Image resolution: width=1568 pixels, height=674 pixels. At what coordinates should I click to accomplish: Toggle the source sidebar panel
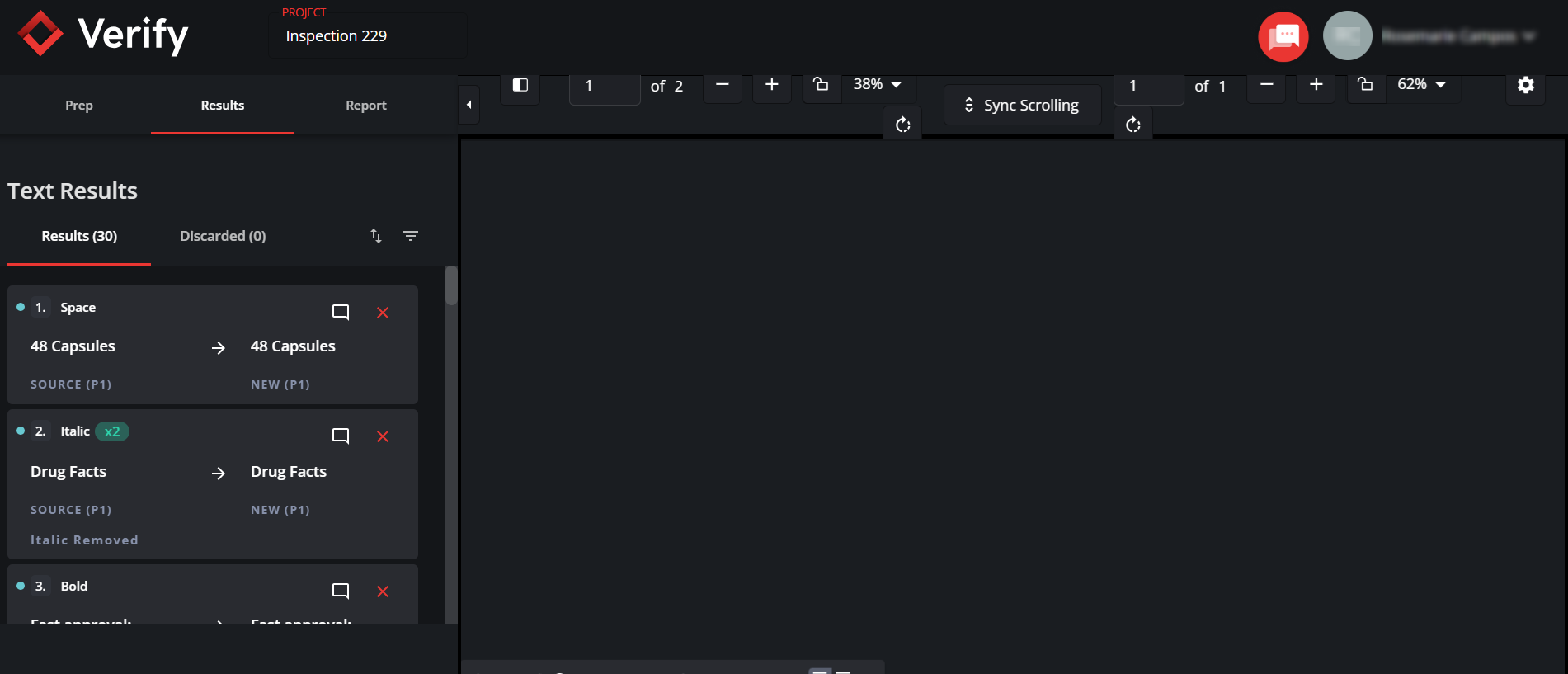coord(520,85)
